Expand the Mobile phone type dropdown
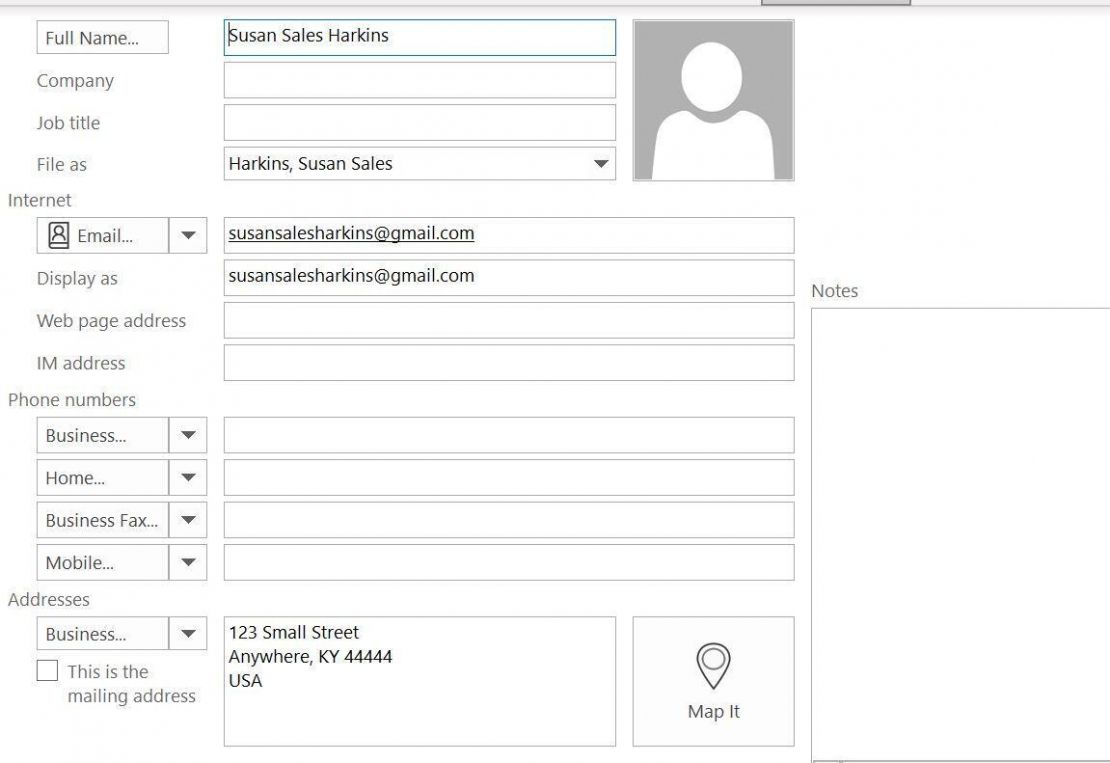This screenshot has width=1110, height=763. point(189,562)
